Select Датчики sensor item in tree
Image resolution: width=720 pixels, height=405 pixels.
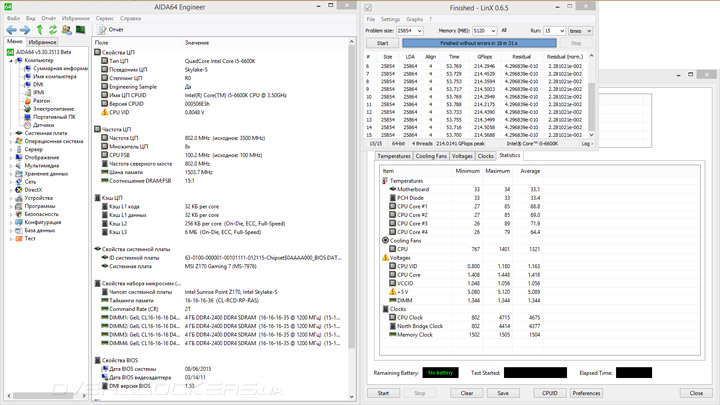43,125
